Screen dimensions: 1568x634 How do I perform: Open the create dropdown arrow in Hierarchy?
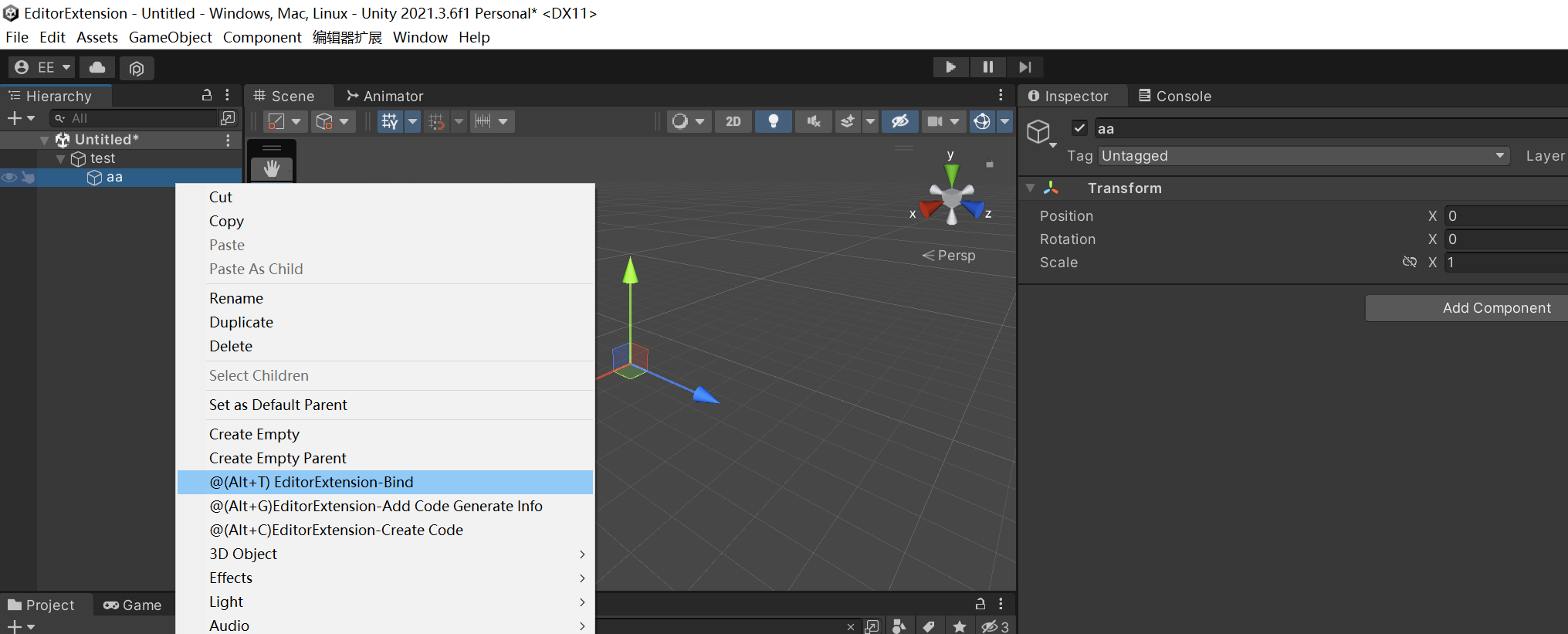(31, 118)
